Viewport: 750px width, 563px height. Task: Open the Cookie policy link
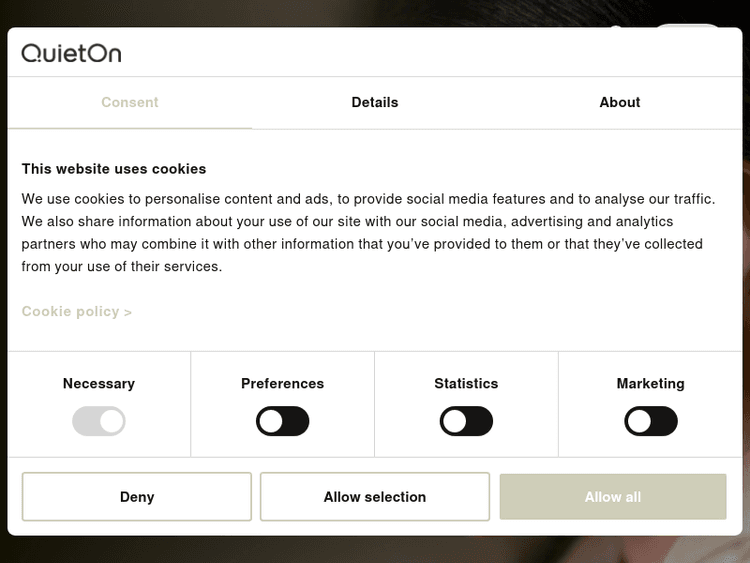[71, 311]
